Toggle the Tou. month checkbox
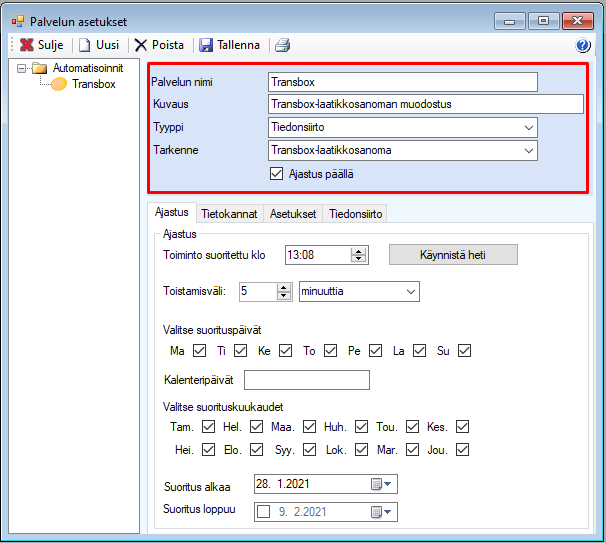This screenshot has height=543, width=606. tap(412, 427)
